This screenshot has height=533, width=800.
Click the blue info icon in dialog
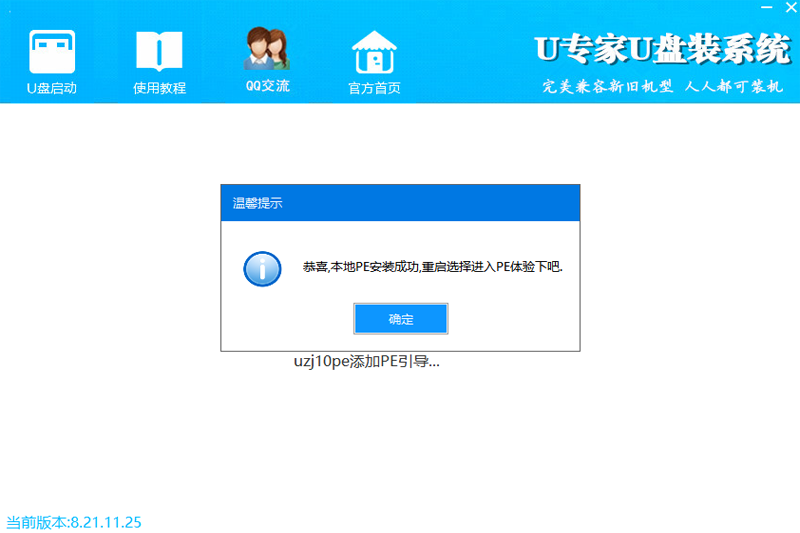click(x=262, y=268)
